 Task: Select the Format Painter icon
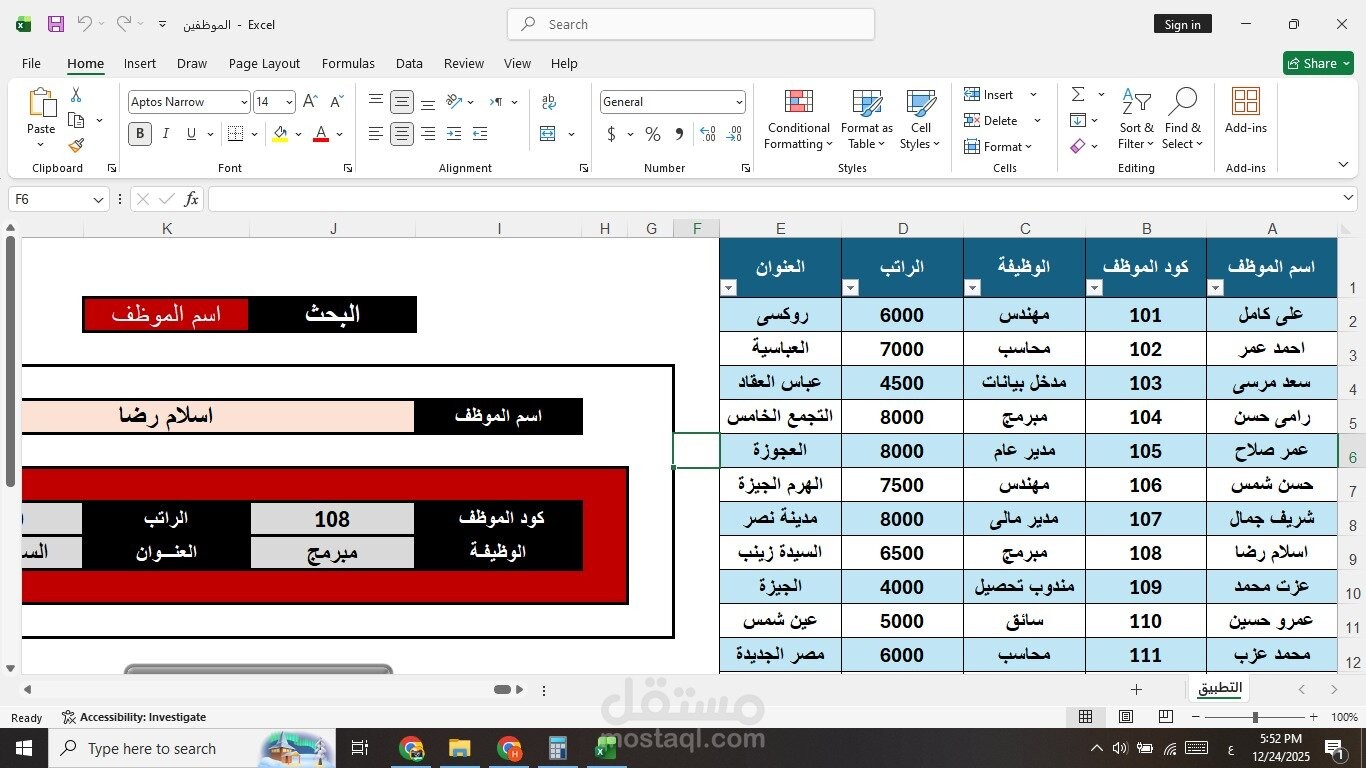click(x=75, y=145)
